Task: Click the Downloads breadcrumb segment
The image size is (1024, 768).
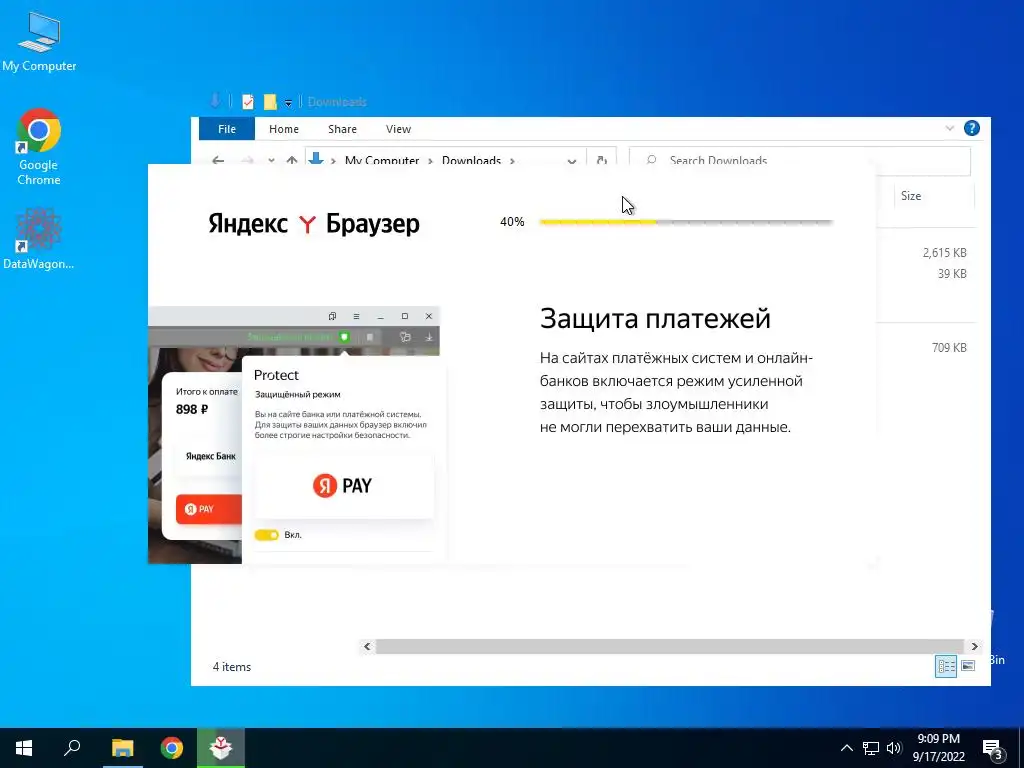Action: [471, 160]
